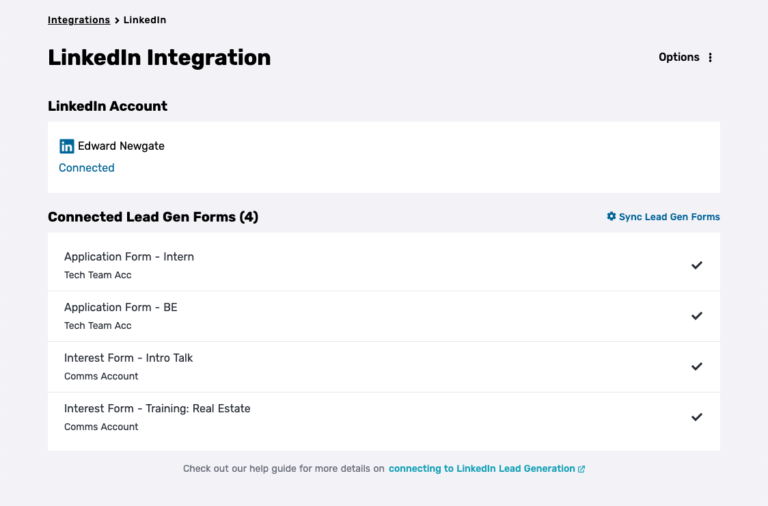Open the Options menu
768x506 pixels.
[685, 57]
